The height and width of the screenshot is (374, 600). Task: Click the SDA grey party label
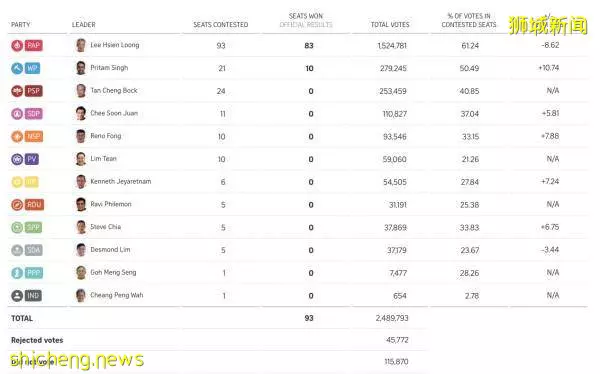(x=34, y=250)
